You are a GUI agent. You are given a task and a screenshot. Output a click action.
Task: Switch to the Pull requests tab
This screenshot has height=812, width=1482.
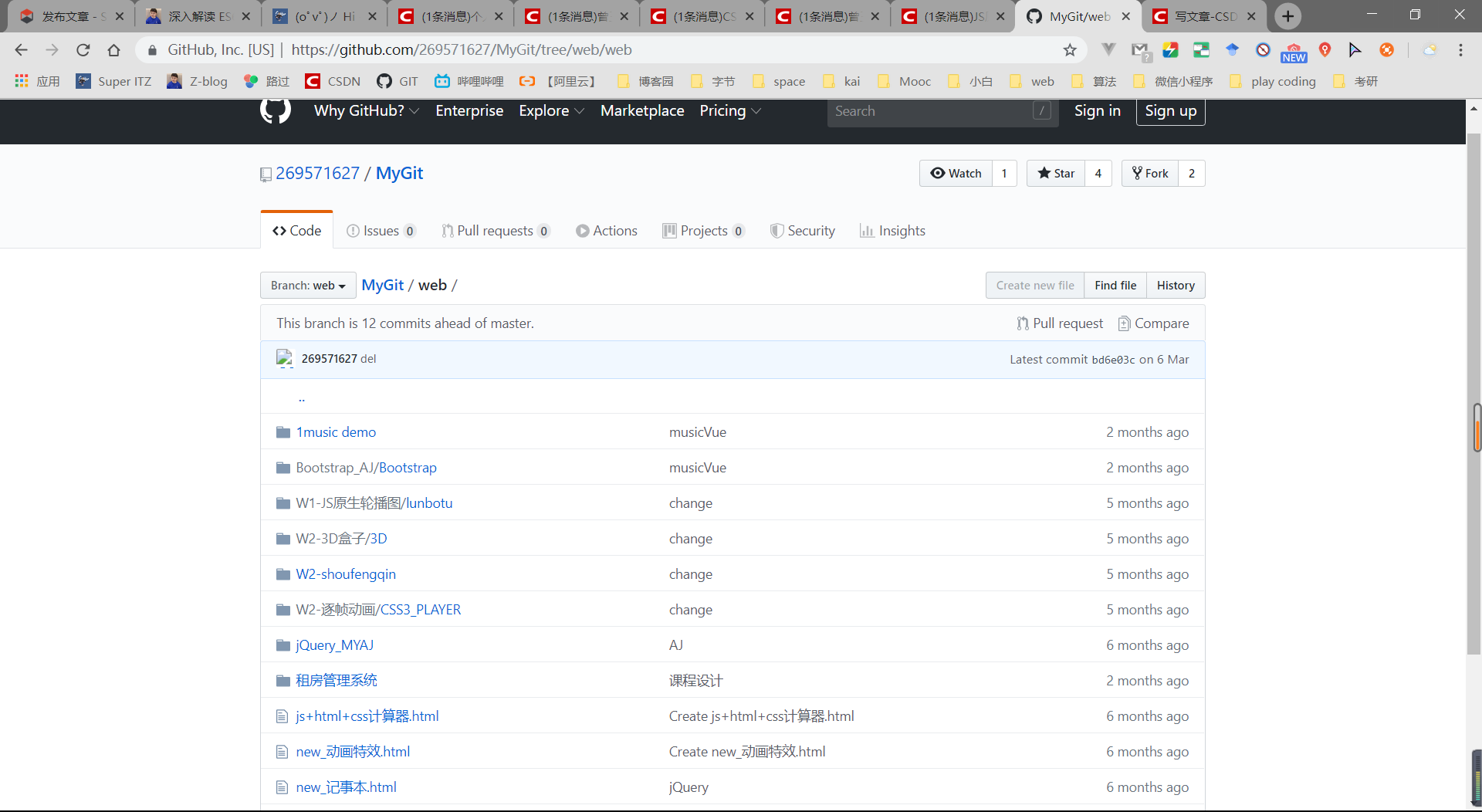(x=496, y=231)
